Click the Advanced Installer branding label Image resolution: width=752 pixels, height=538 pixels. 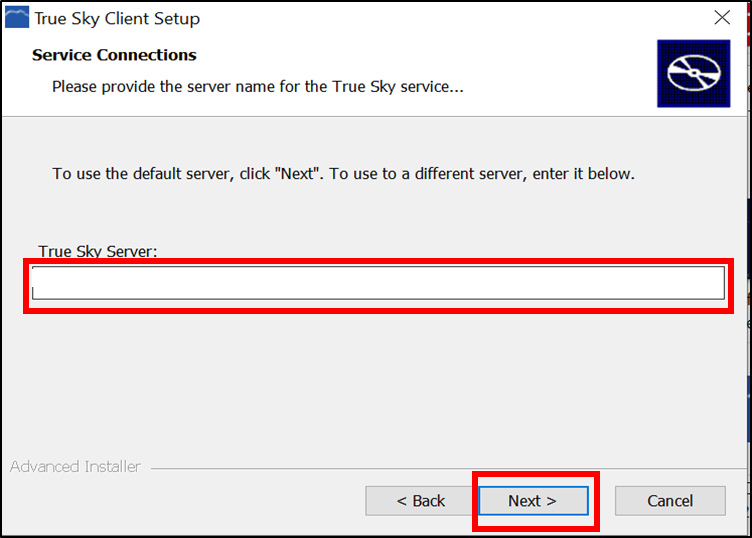(x=75, y=467)
